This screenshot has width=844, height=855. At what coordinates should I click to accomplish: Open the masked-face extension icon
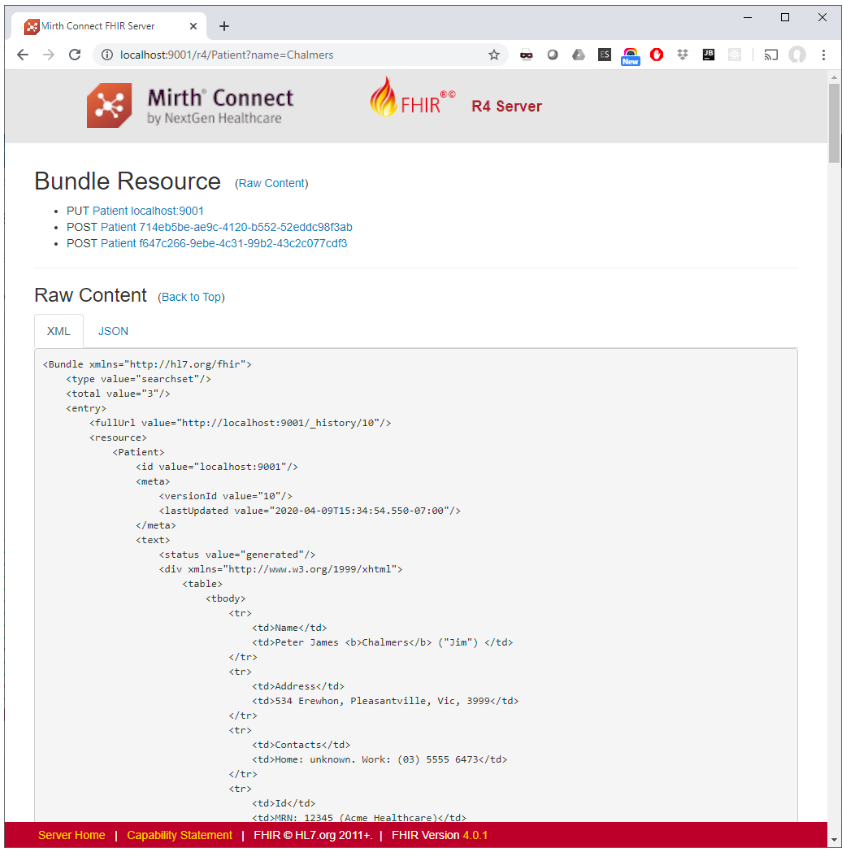tap(526, 55)
